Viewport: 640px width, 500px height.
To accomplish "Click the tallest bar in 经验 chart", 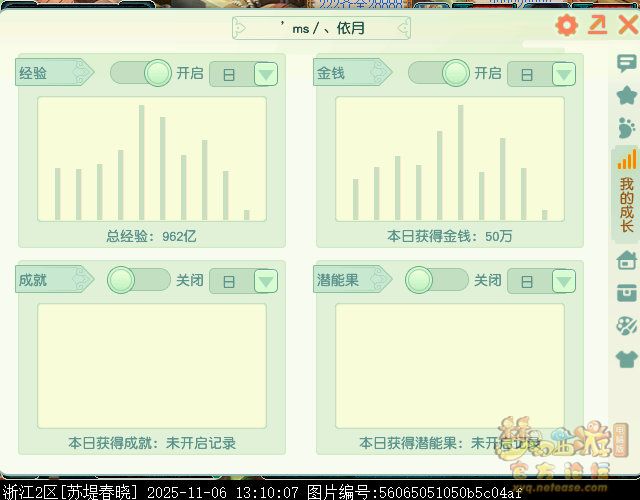I will (141, 162).
